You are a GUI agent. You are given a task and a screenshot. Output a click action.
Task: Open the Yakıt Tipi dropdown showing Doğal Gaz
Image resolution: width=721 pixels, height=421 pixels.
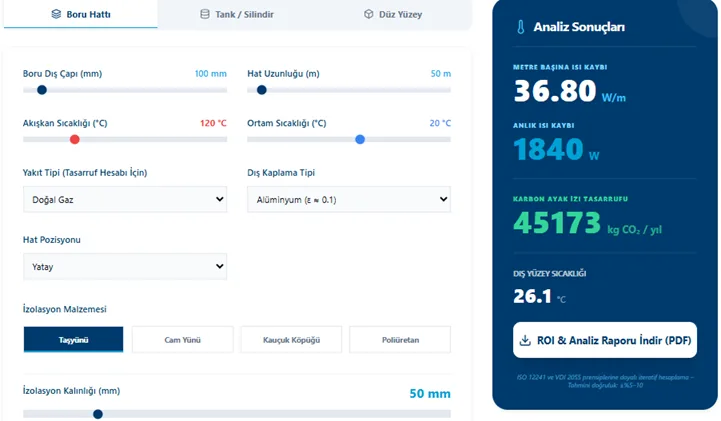125,199
